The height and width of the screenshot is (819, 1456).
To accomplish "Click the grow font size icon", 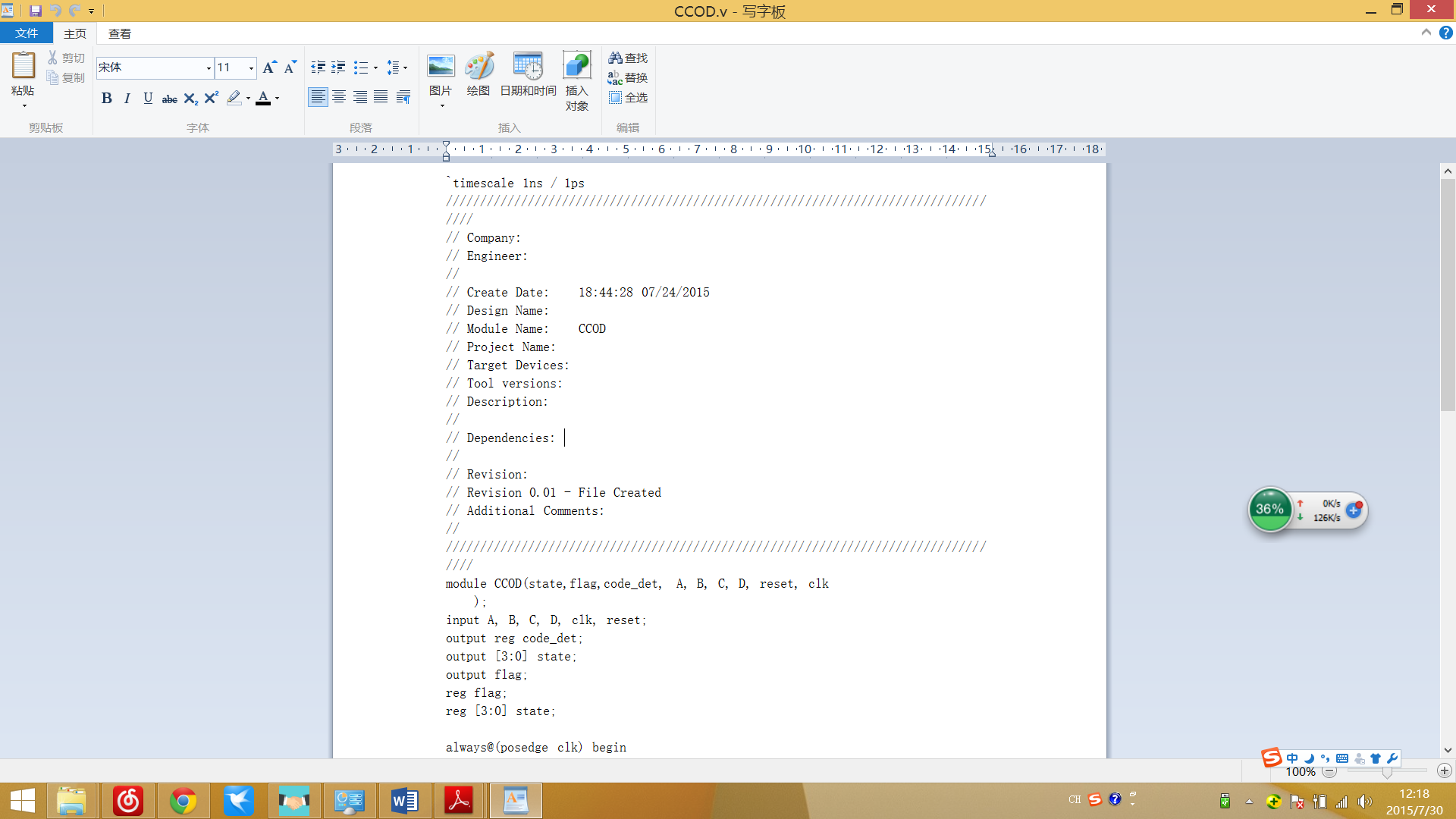I will 269,67.
